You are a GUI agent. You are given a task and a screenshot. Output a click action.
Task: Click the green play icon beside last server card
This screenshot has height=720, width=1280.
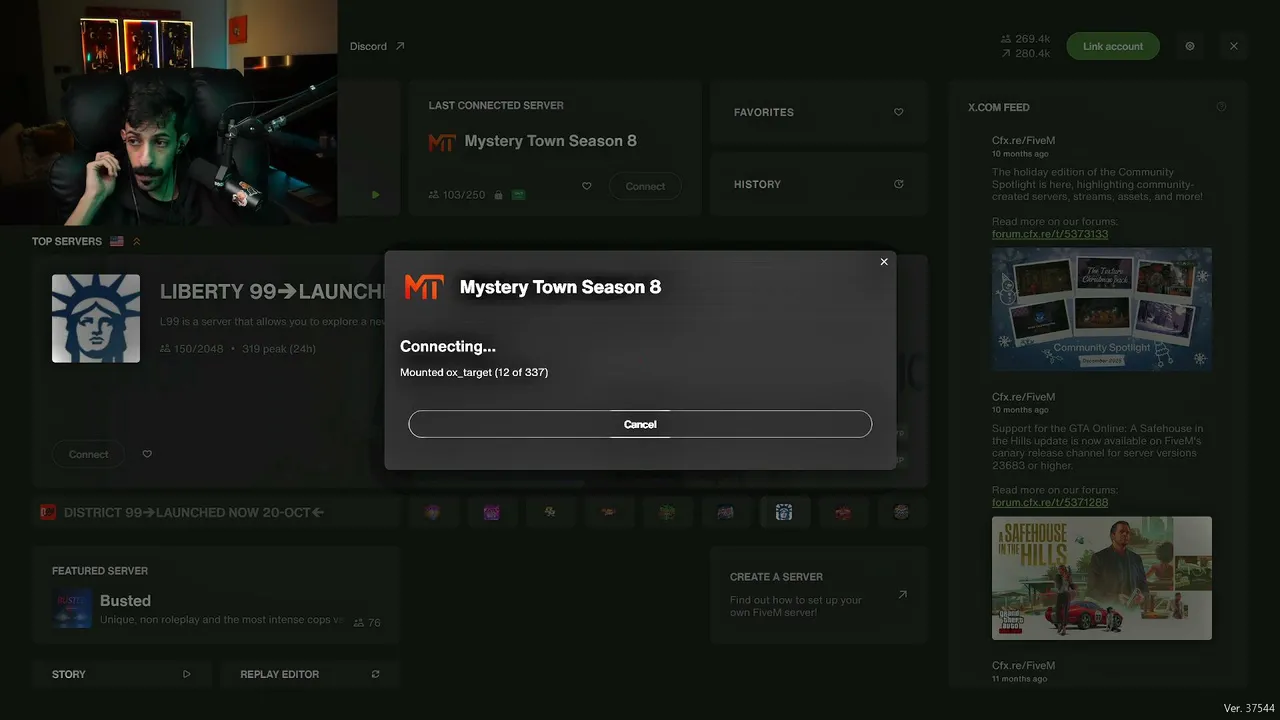(x=375, y=195)
